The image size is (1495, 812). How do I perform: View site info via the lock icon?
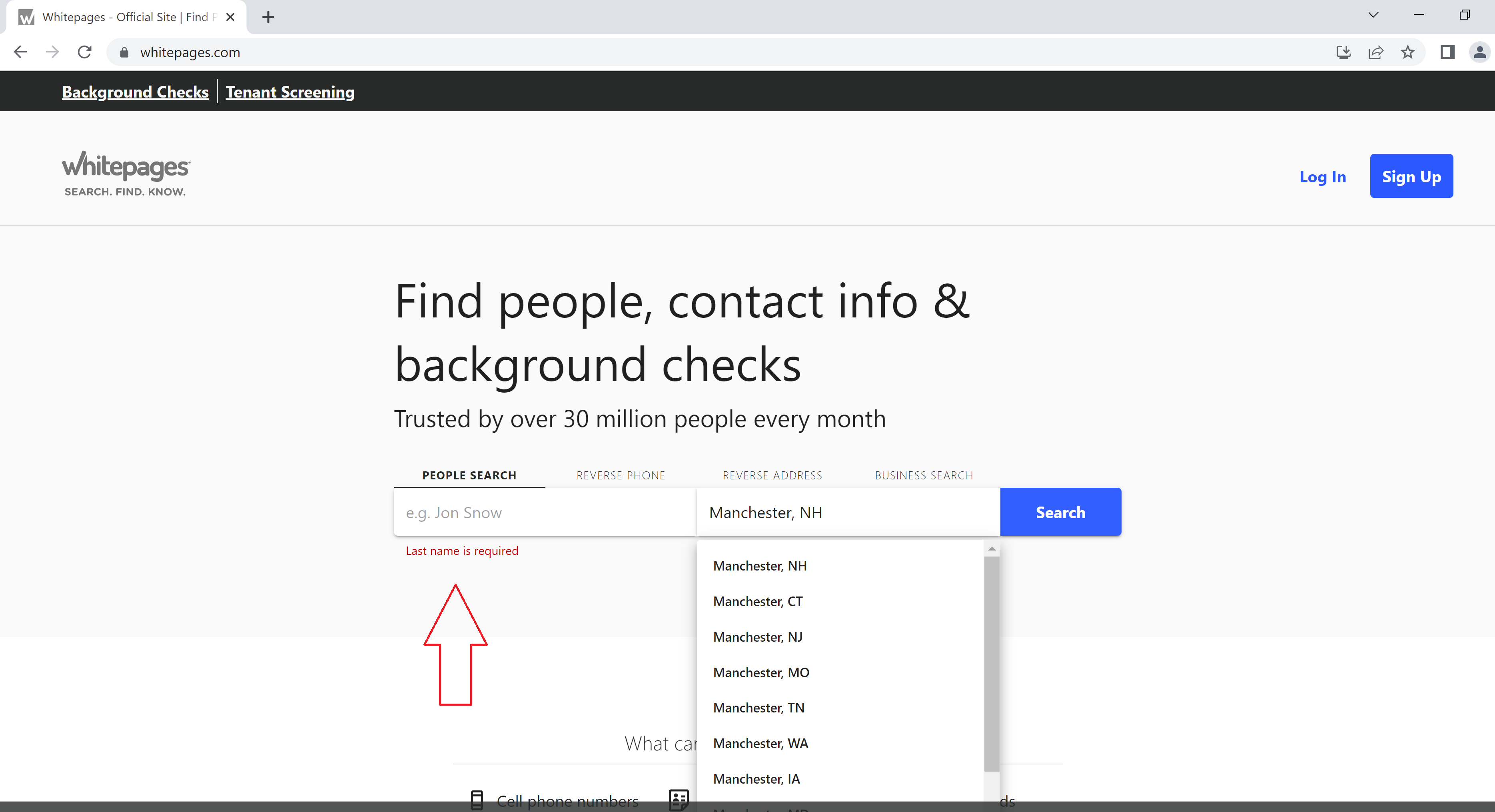click(x=124, y=52)
